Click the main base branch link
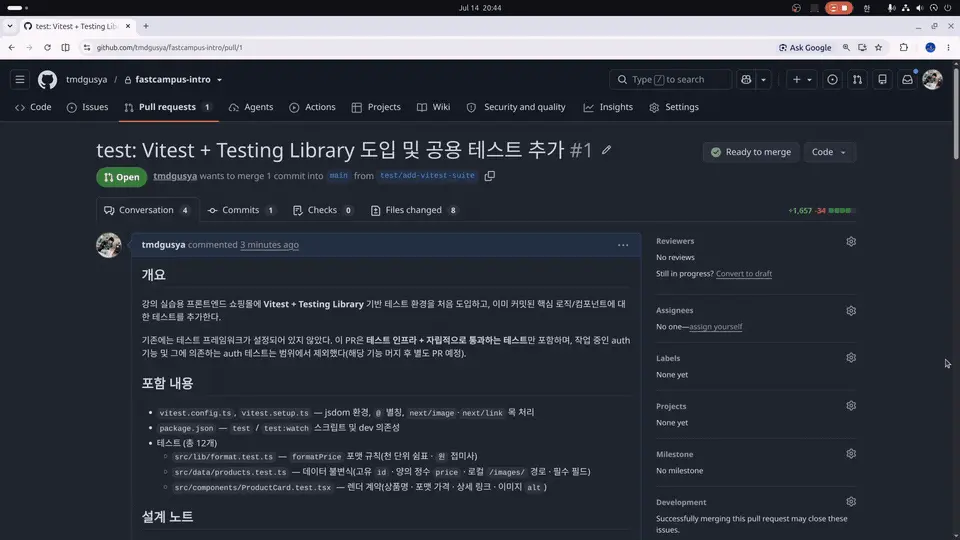The height and width of the screenshot is (540, 960). pyautogui.click(x=339, y=176)
